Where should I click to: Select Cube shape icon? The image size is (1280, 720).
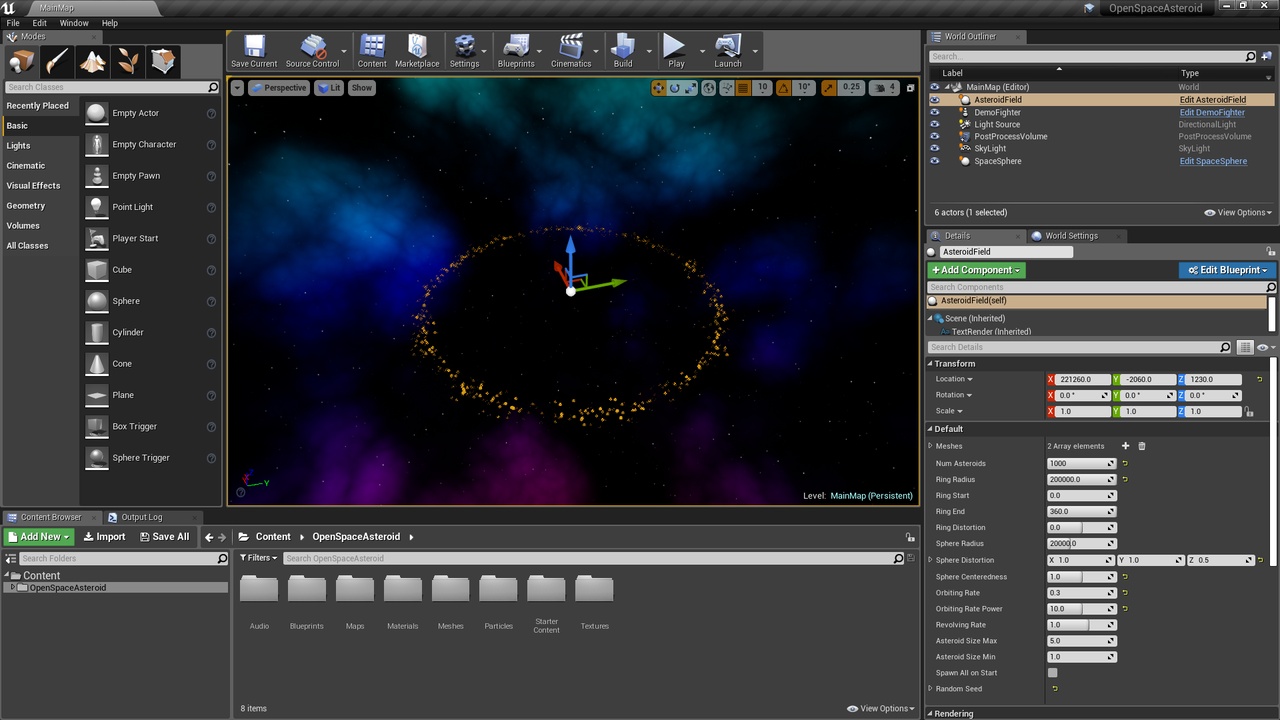(x=96, y=270)
